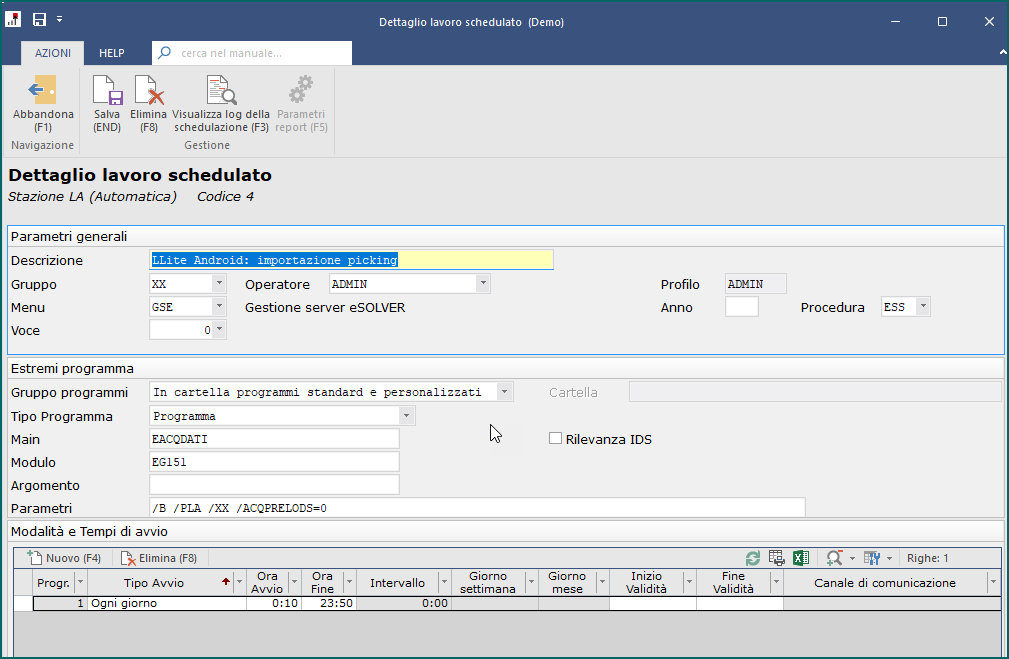This screenshot has width=1009, height=659.
Task: Expand the Operatore ADMIN dropdown
Action: (x=483, y=284)
